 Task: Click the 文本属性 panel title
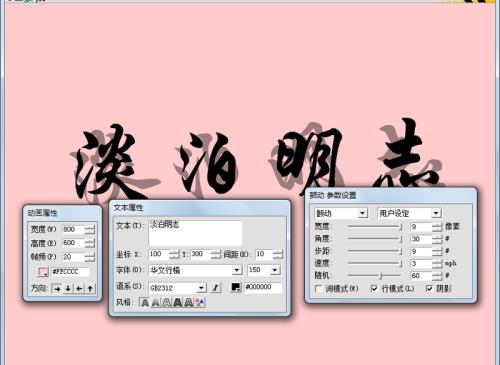tap(128, 207)
